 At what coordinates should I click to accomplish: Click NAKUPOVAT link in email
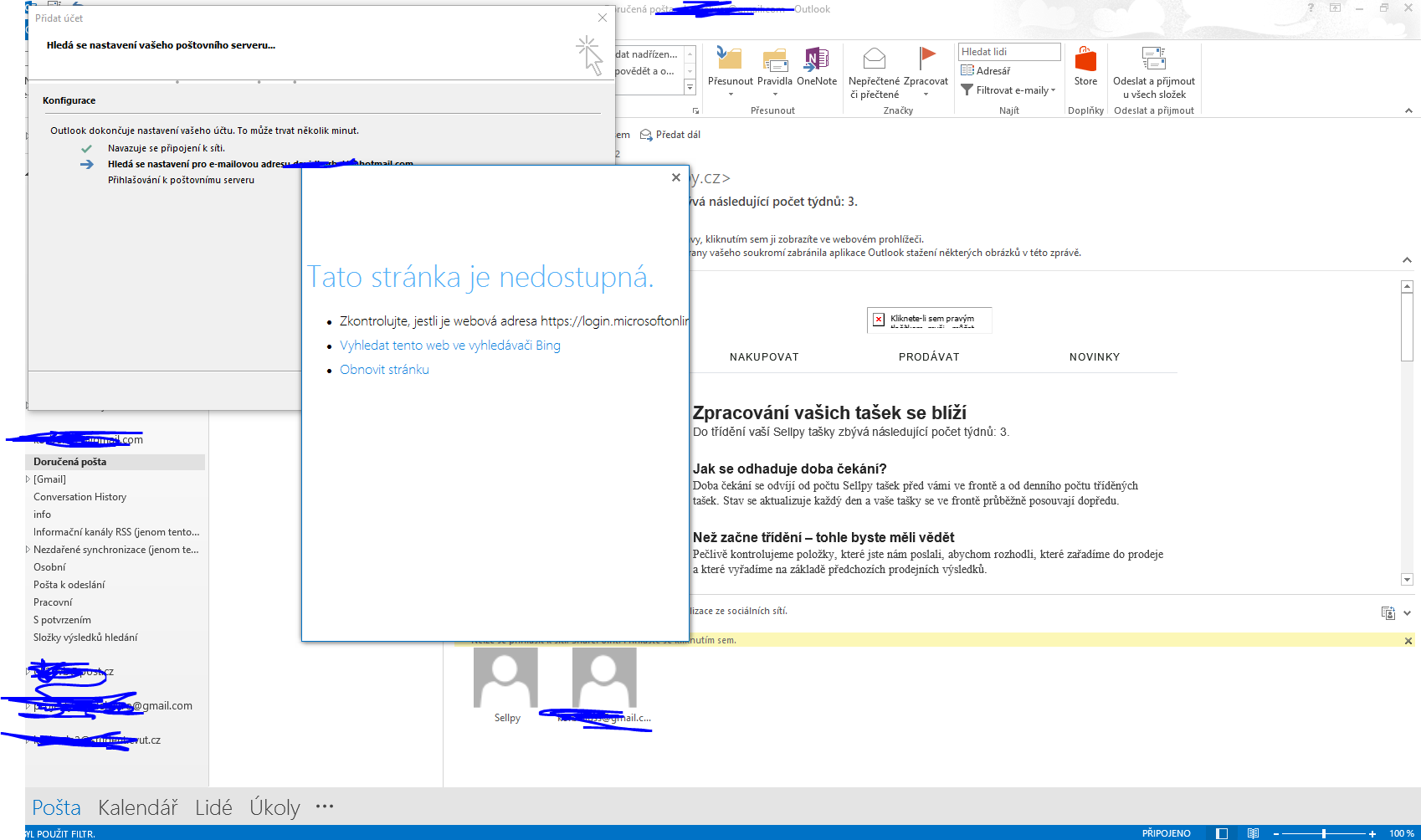click(x=764, y=357)
